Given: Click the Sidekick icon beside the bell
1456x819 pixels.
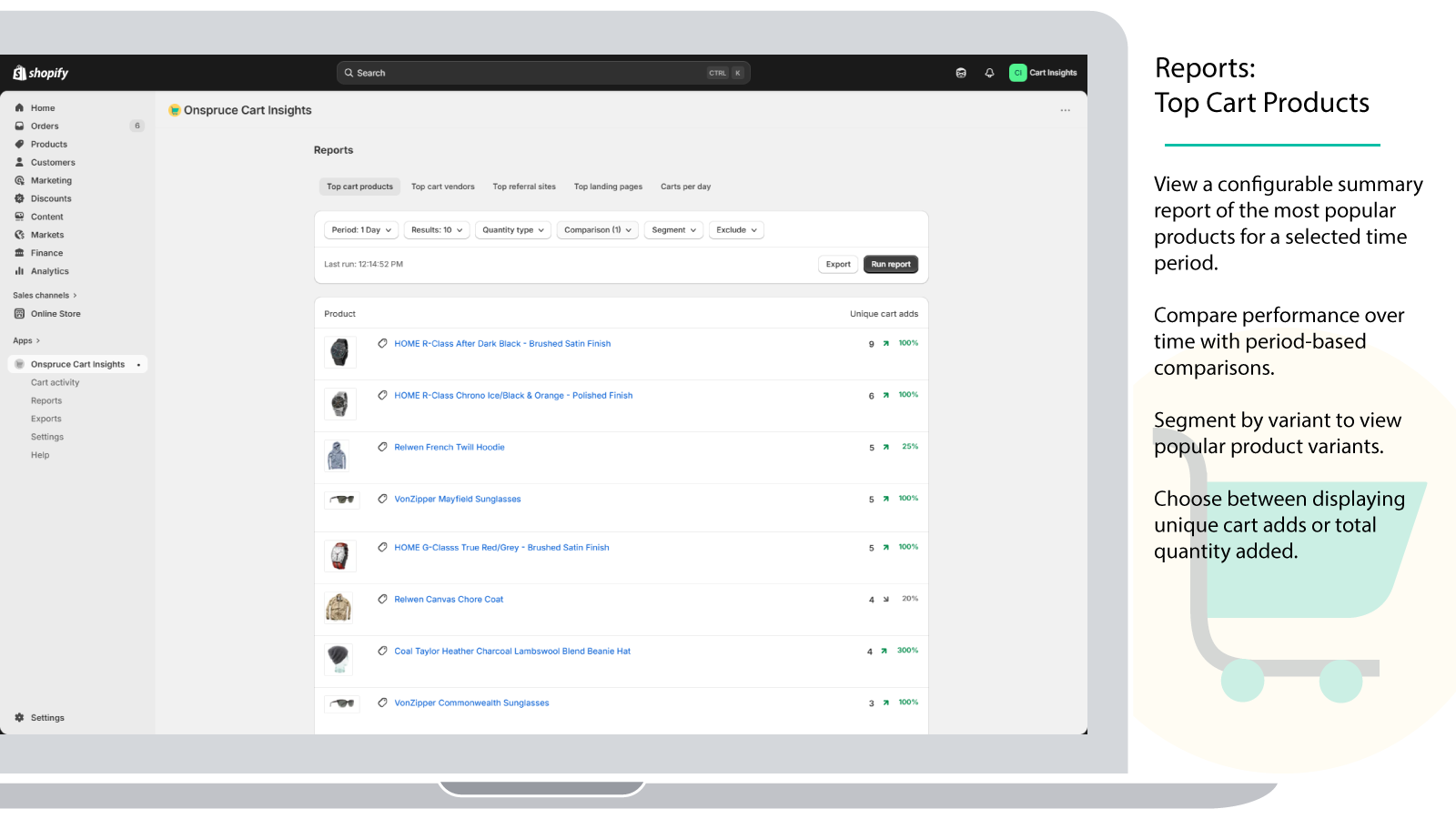Looking at the screenshot, I should tap(961, 73).
